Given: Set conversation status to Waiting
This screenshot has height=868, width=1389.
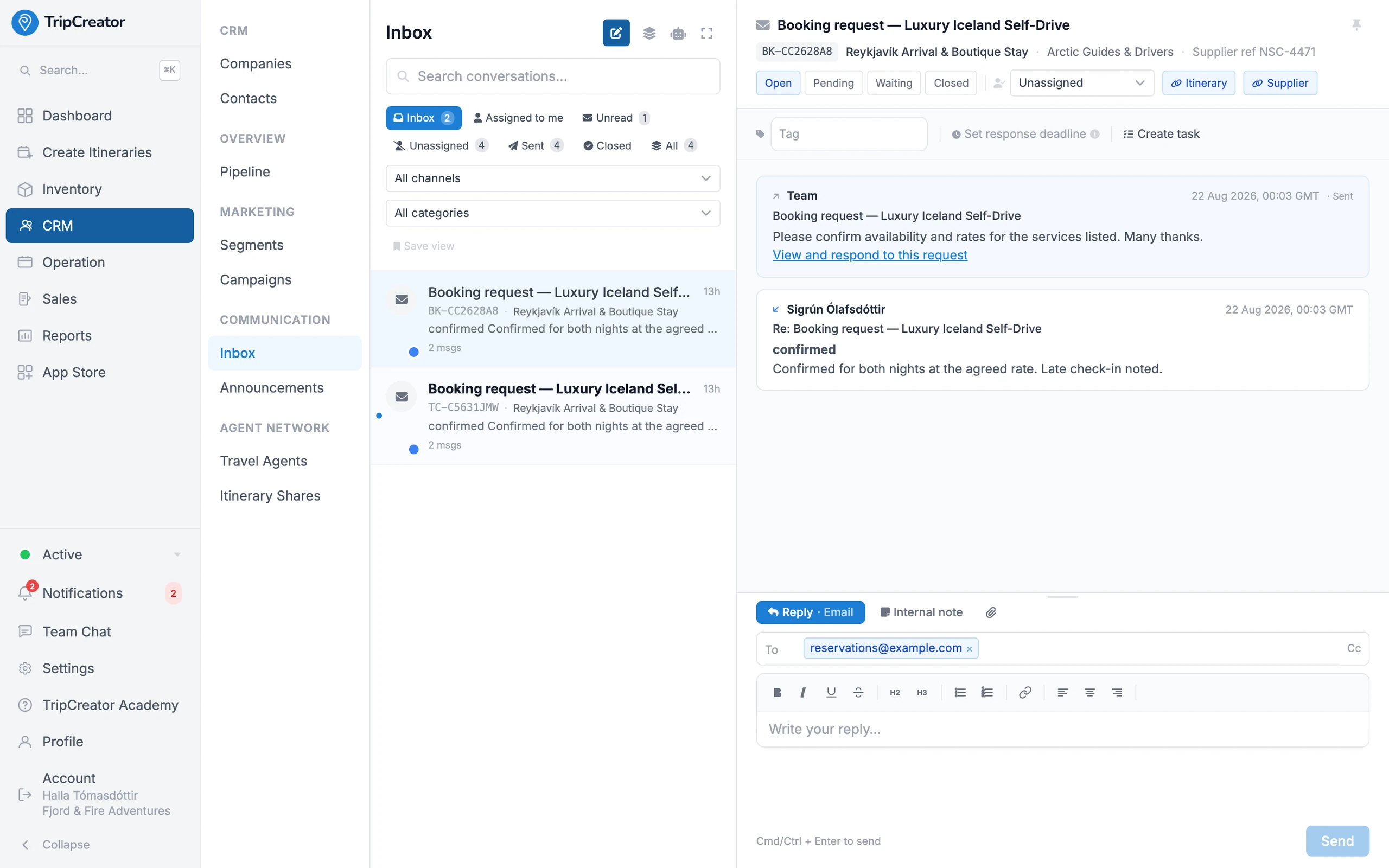Looking at the screenshot, I should pos(893,82).
